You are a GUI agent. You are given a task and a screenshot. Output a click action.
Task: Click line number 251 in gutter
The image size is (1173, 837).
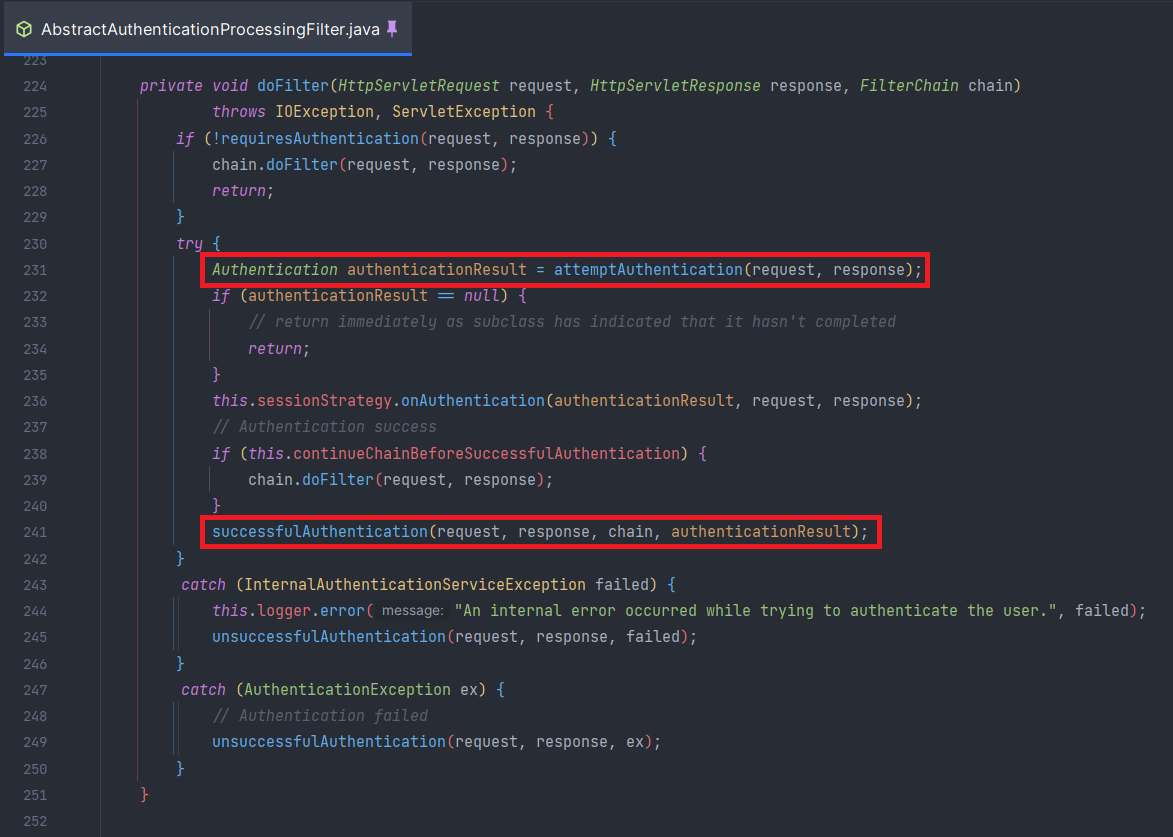[x=35, y=795]
